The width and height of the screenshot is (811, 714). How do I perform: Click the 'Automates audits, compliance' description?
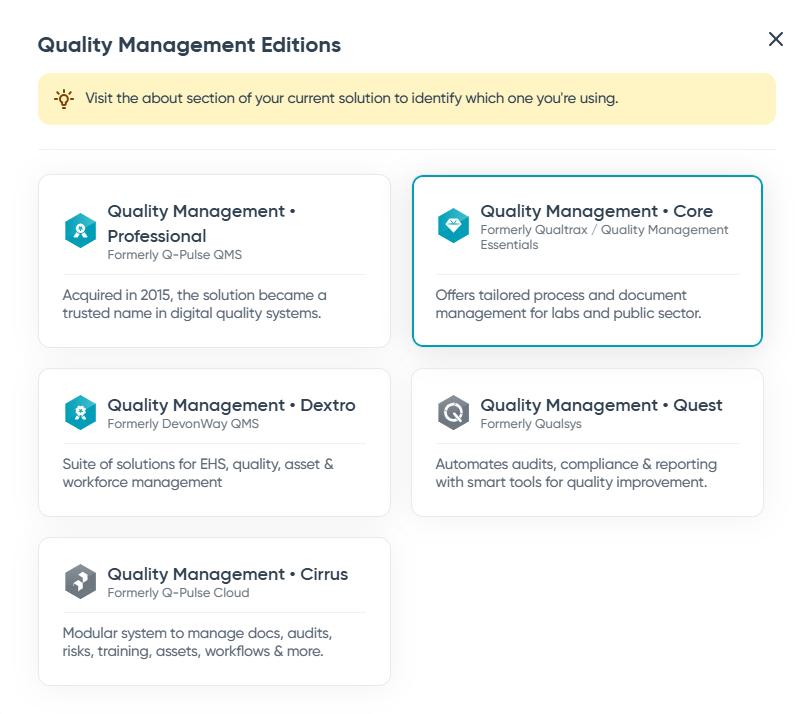click(575, 473)
